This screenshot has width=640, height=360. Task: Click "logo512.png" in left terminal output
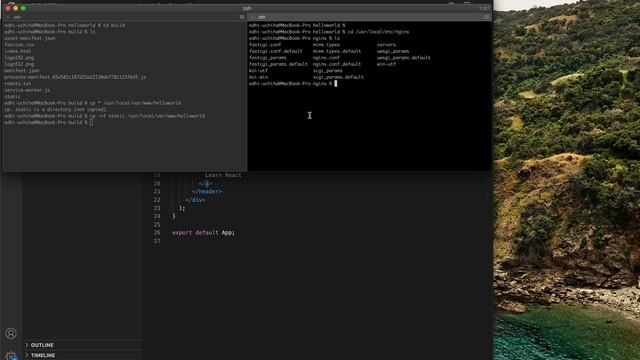[x=19, y=64]
